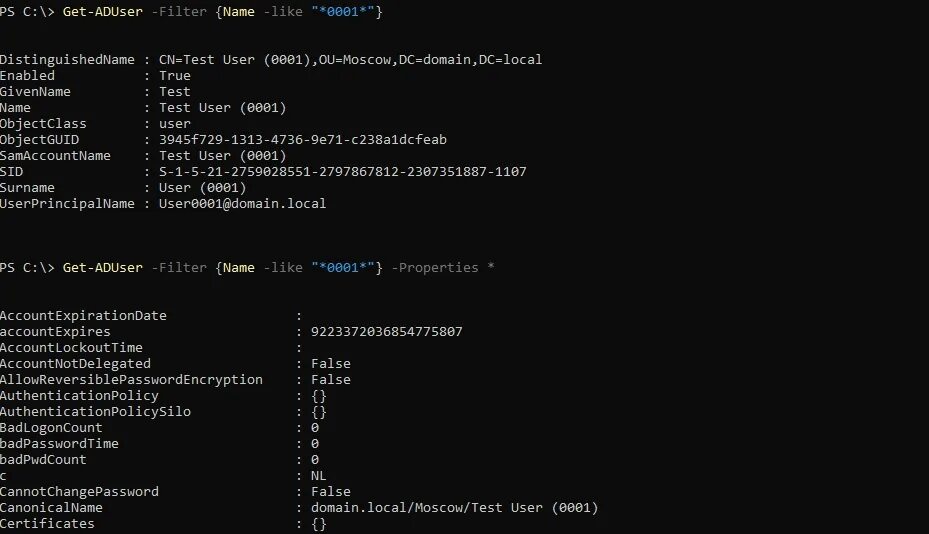This screenshot has width=929, height=534.
Task: Click the accountExpires value 9223372036854775807
Action: (387, 331)
